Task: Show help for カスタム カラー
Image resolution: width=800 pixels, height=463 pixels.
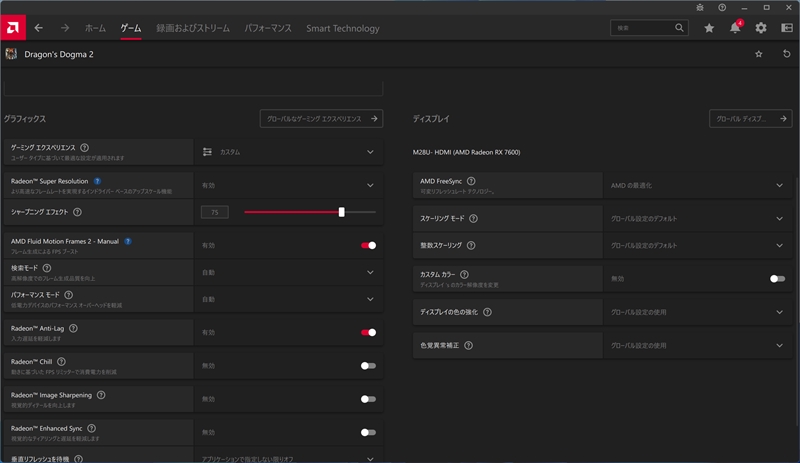Action: pos(464,275)
